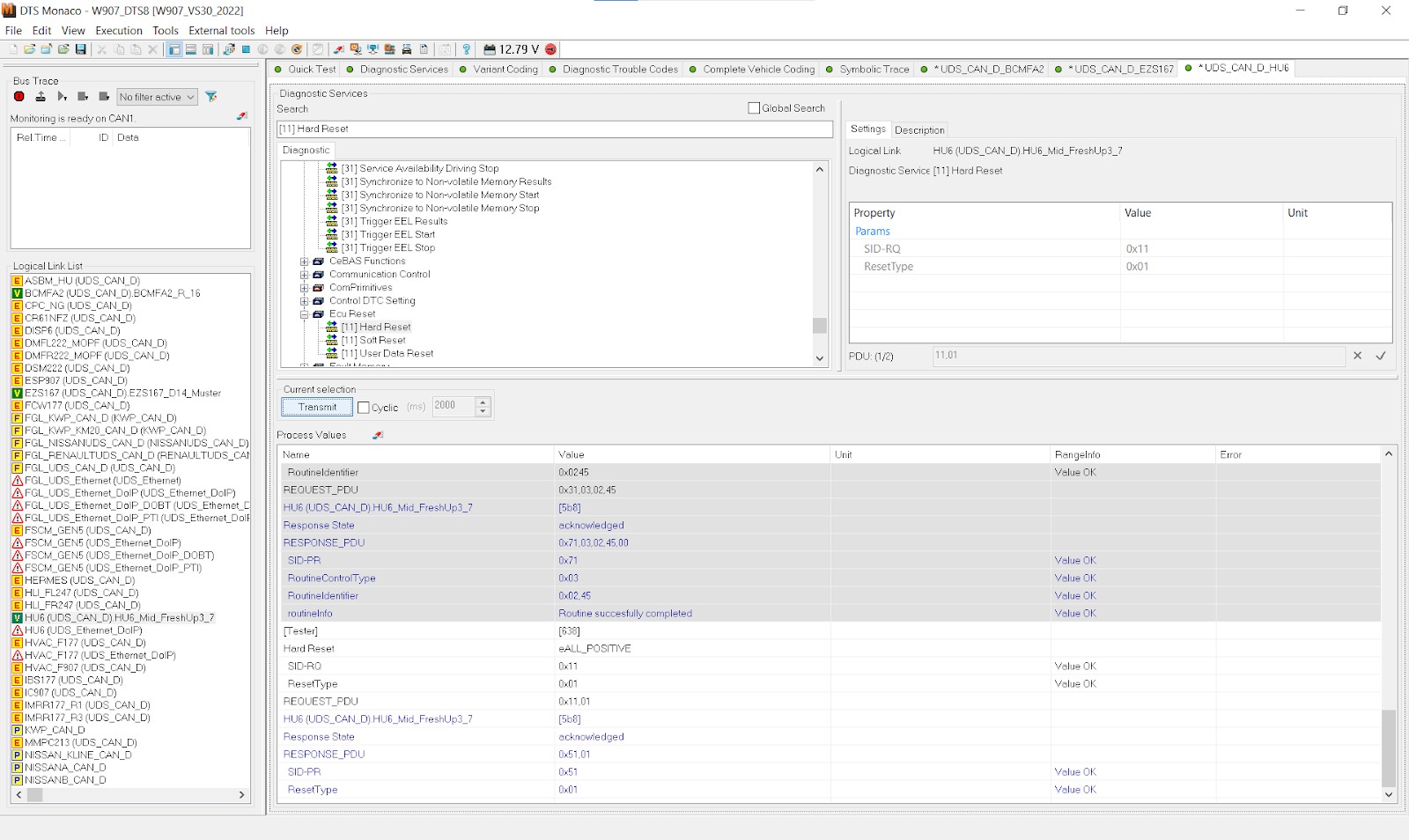Enable the Global Search checkbox

coord(754,108)
